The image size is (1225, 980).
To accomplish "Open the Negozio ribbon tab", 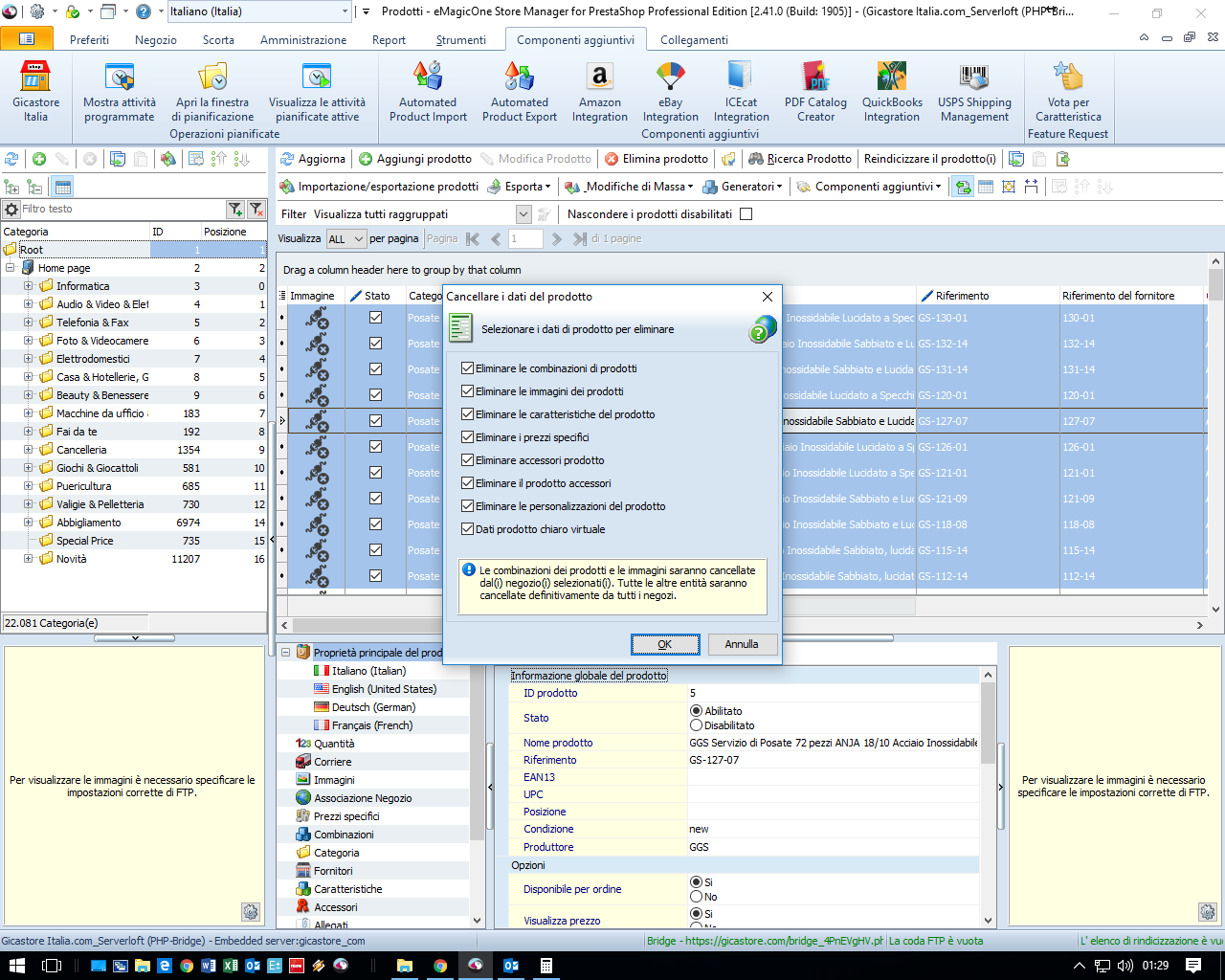I will pyautogui.click(x=156, y=40).
